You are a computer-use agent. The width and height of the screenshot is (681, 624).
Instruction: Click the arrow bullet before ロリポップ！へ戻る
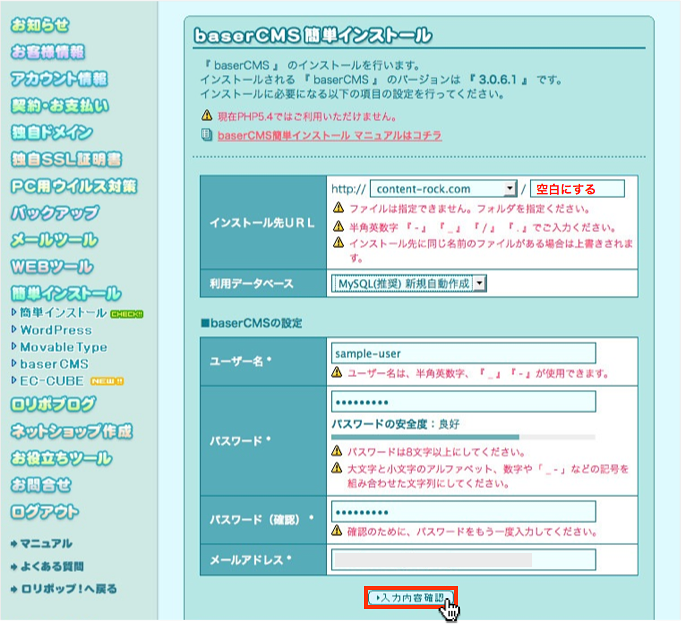click(14, 589)
